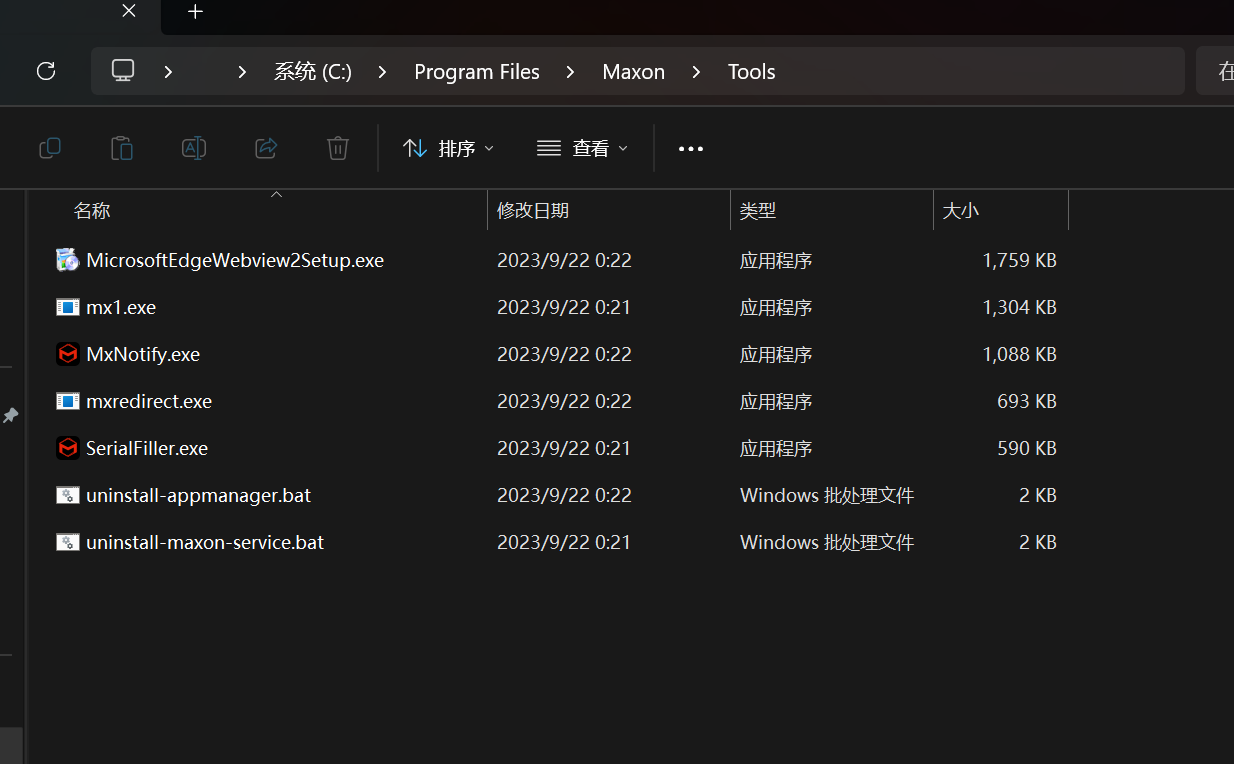Click the 2 KB size of uninstall-appmanager.bat

(1038, 495)
